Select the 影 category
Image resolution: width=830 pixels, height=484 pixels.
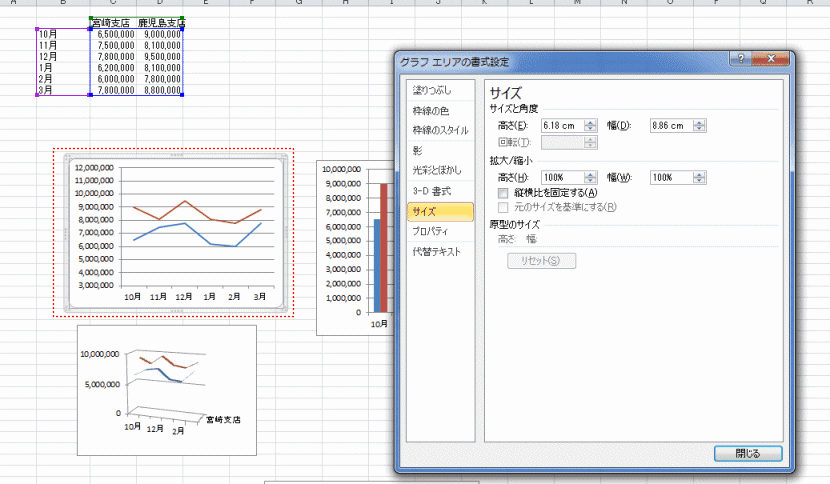click(418, 151)
